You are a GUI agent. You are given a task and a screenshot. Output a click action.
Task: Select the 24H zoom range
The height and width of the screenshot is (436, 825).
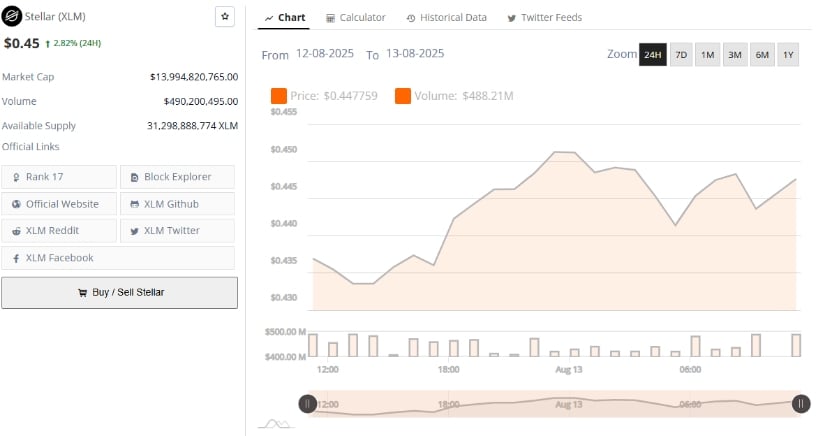tap(652, 55)
